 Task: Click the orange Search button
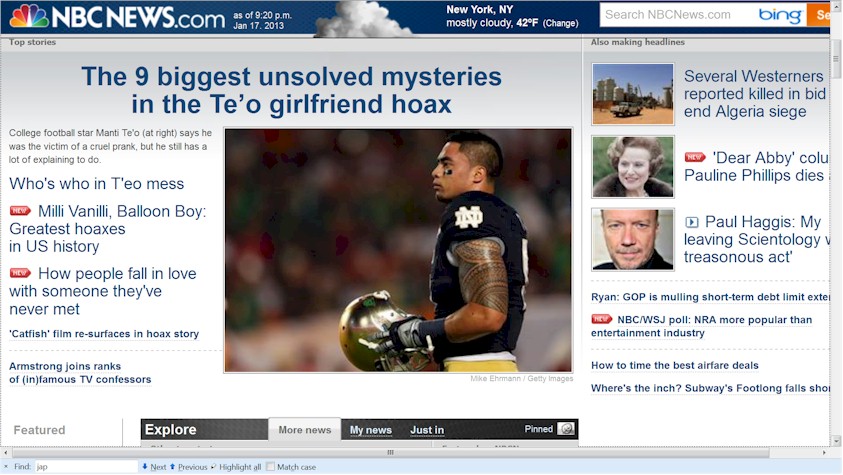click(x=819, y=15)
